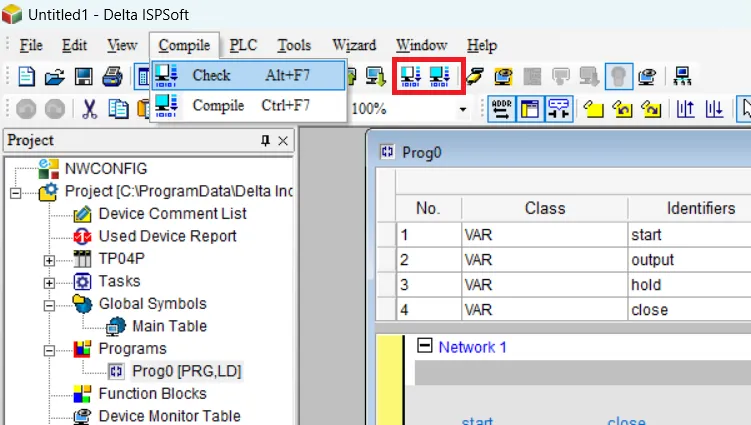Open the File menu
The height and width of the screenshot is (425, 751).
[31, 46]
